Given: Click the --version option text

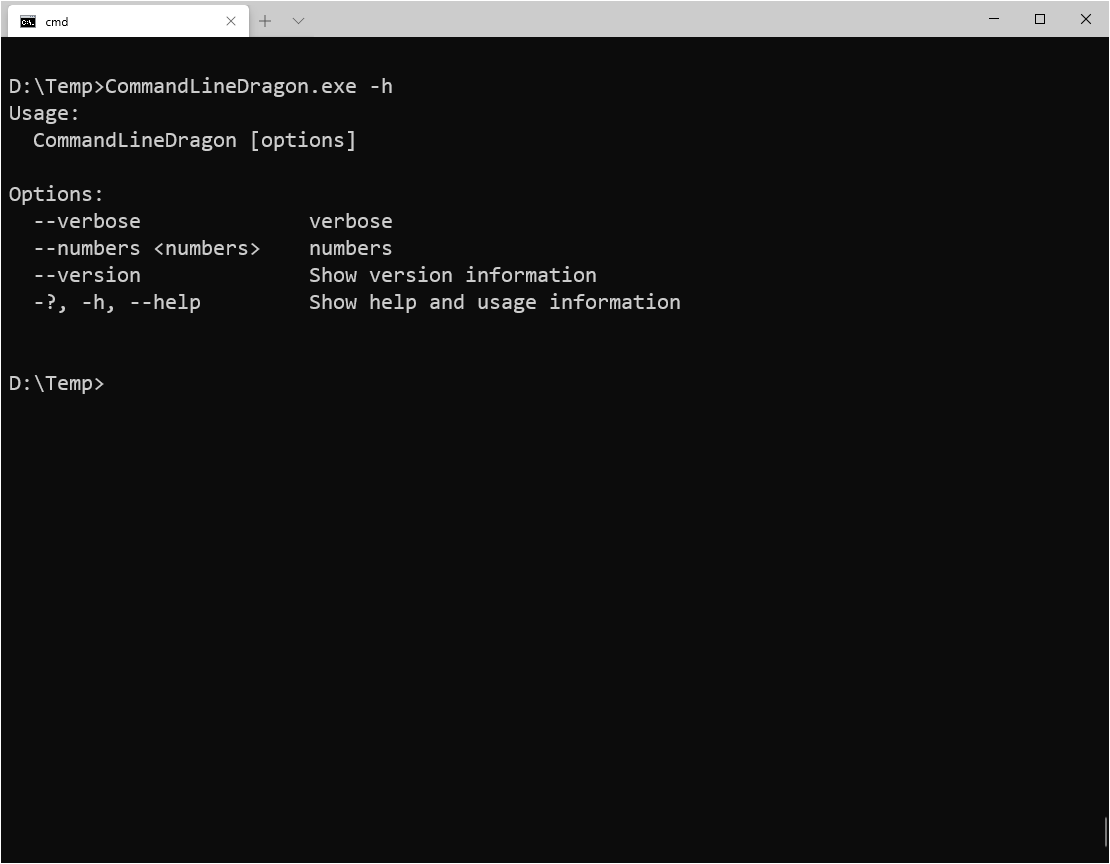Looking at the screenshot, I should [87, 275].
